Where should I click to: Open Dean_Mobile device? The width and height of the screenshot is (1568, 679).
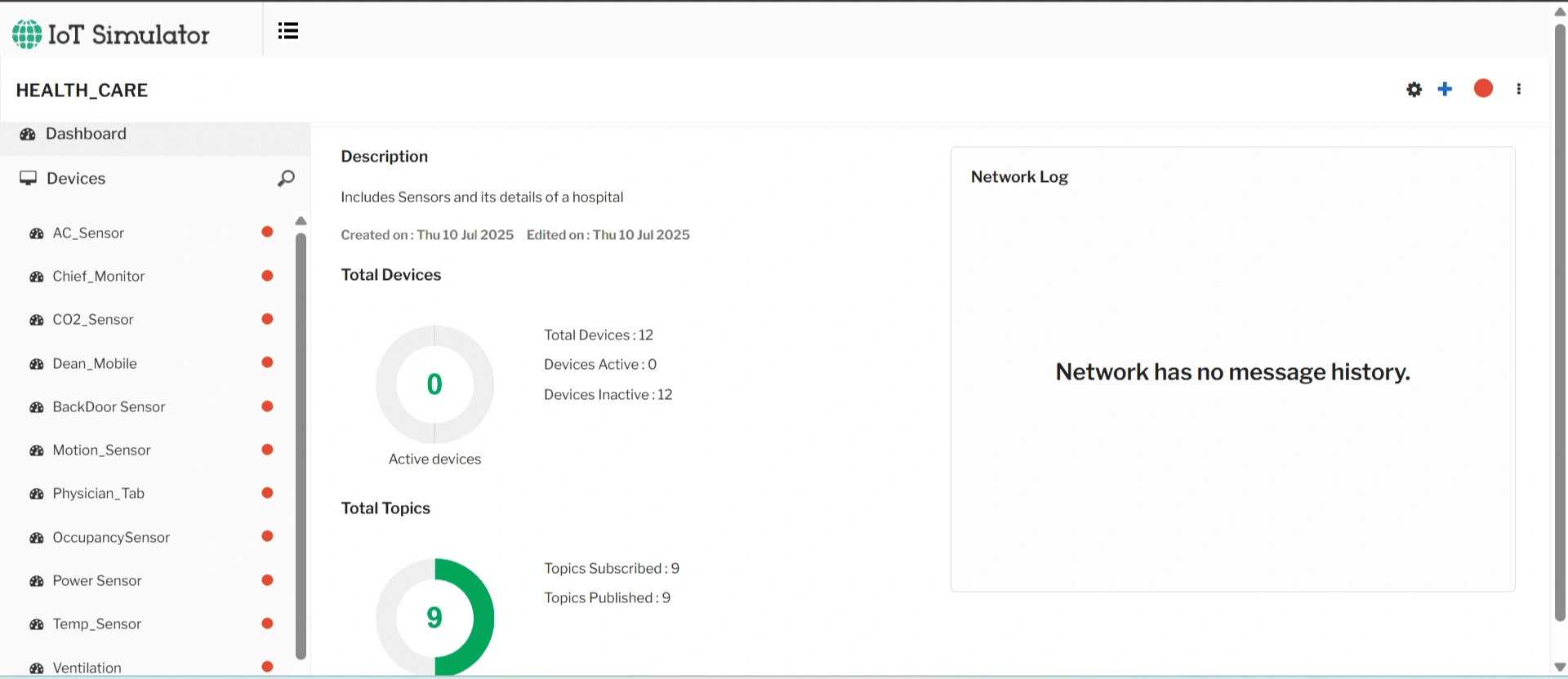click(x=95, y=363)
